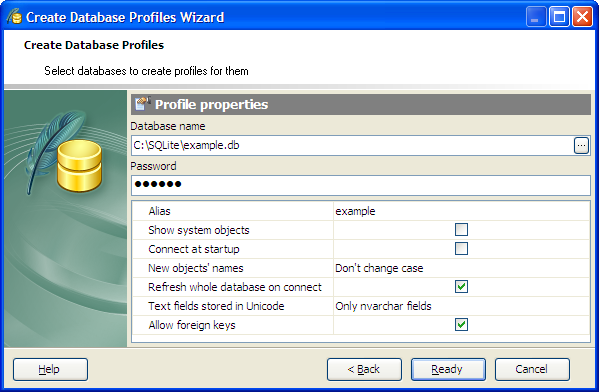
Task: Open the "Only nvarchar fields" Unicode option
Action: pos(383,306)
